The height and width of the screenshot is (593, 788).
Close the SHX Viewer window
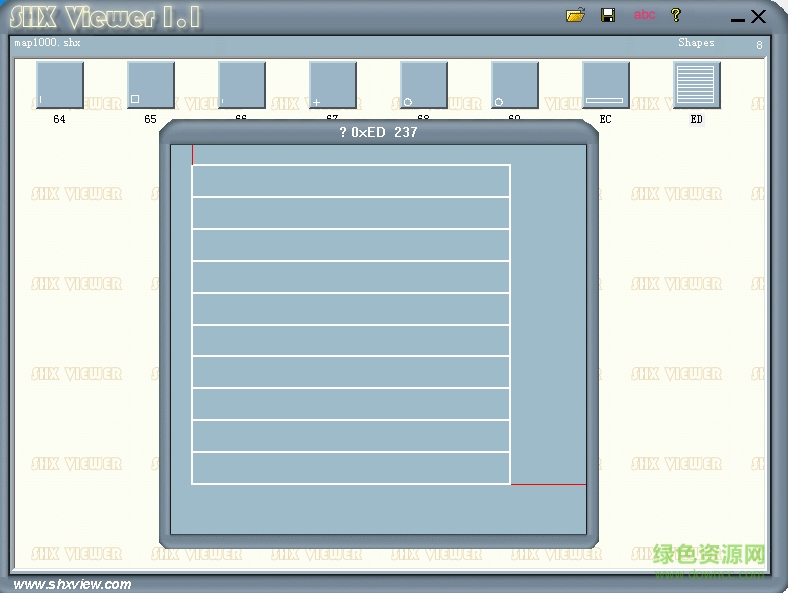tap(758, 17)
